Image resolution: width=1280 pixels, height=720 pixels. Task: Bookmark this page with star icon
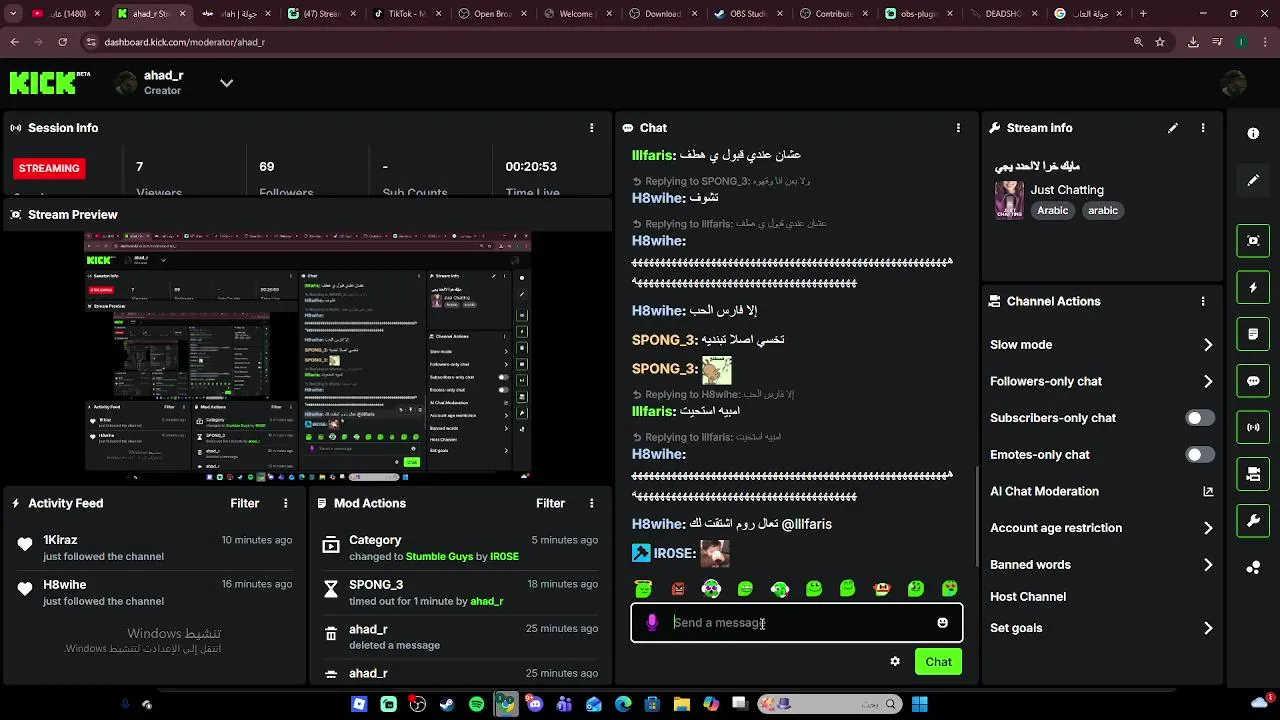(x=1160, y=42)
